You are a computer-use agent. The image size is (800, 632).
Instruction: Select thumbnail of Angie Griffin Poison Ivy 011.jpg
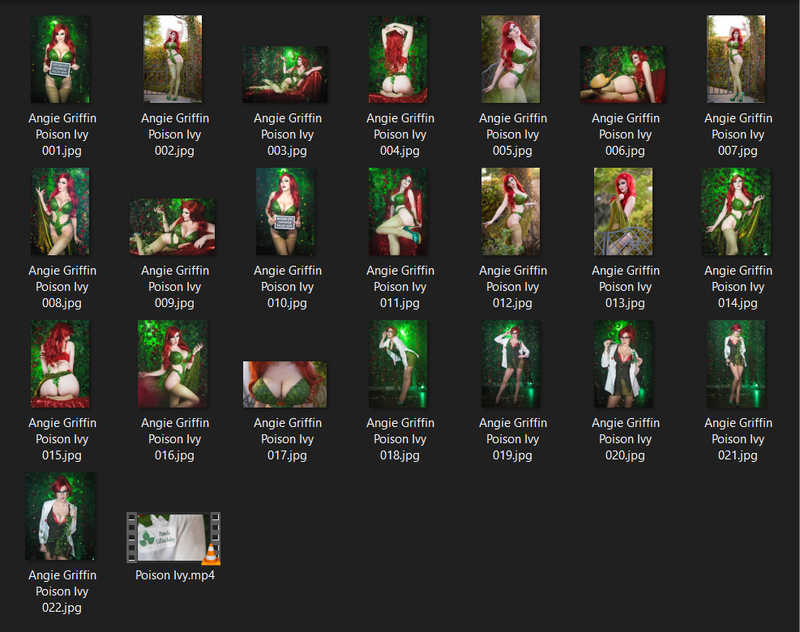point(398,212)
